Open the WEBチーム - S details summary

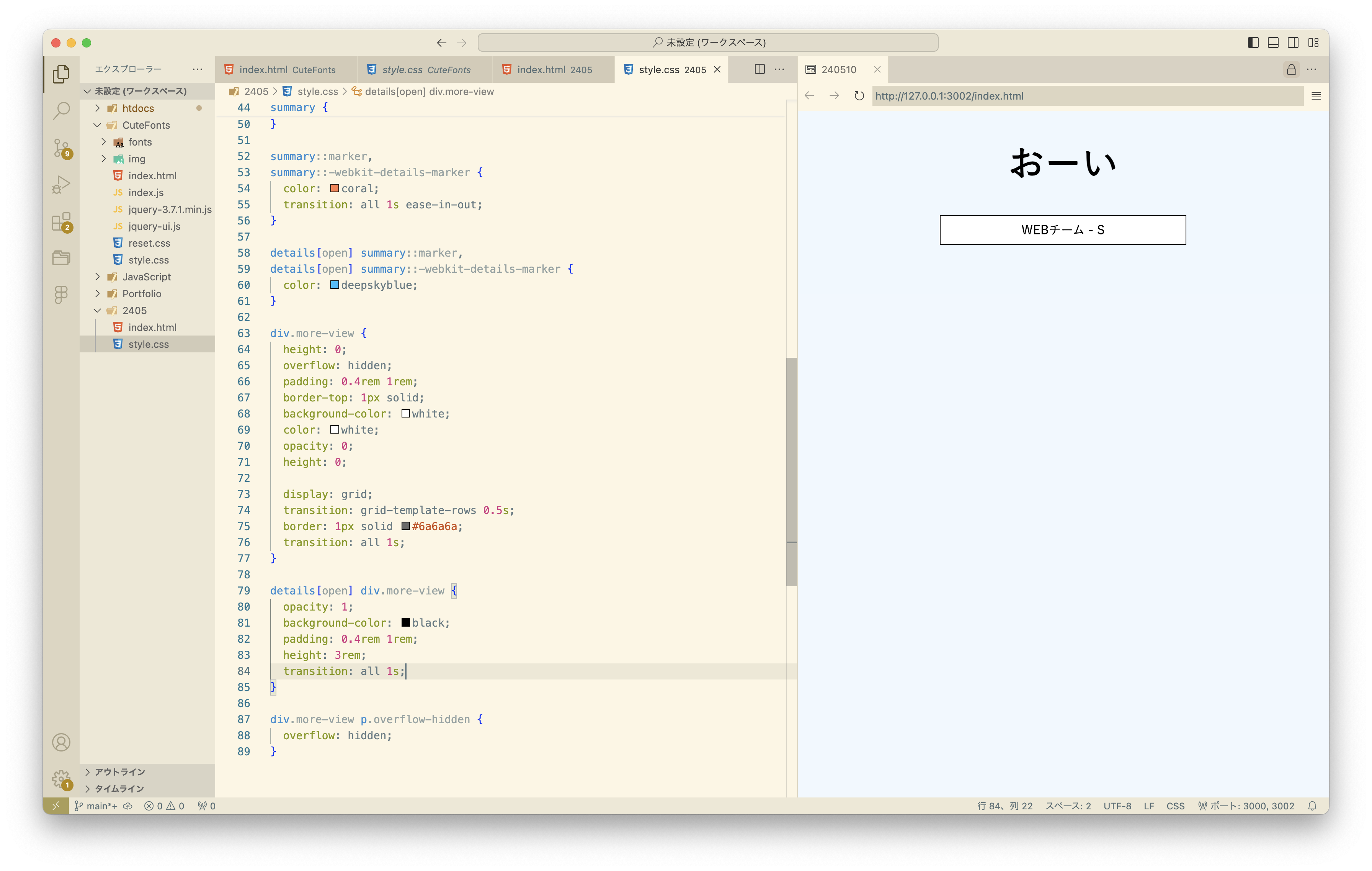(x=1063, y=230)
